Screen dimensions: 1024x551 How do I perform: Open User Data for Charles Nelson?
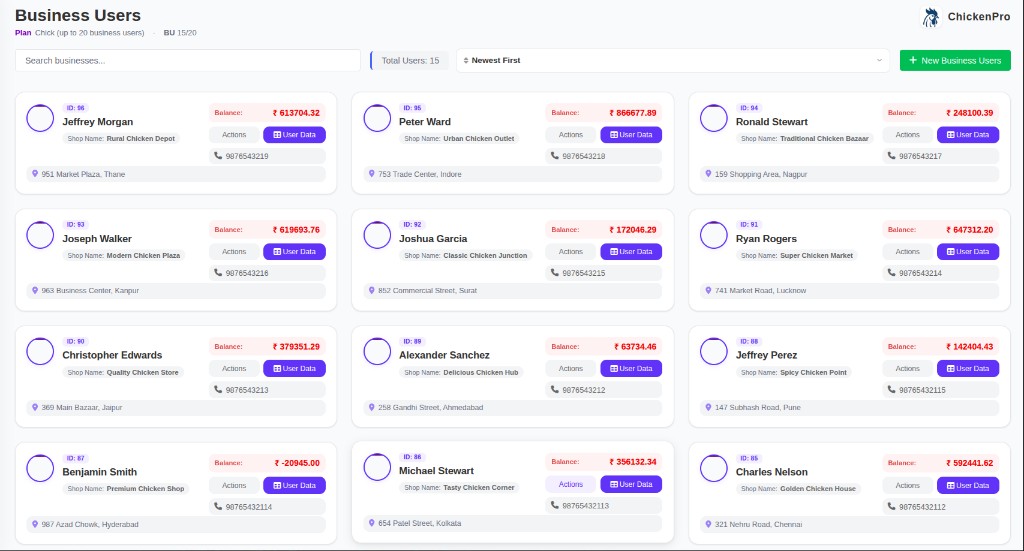[x=968, y=485]
